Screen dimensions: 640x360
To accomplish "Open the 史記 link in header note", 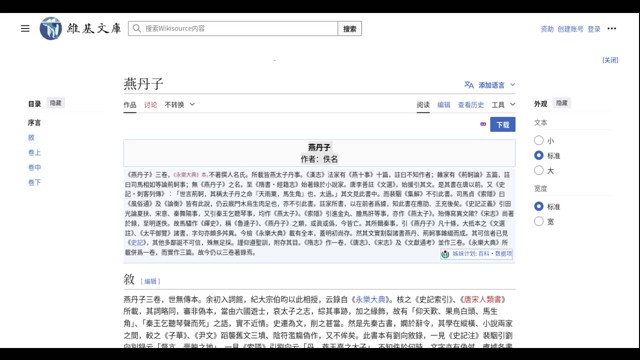I will coord(137,243).
